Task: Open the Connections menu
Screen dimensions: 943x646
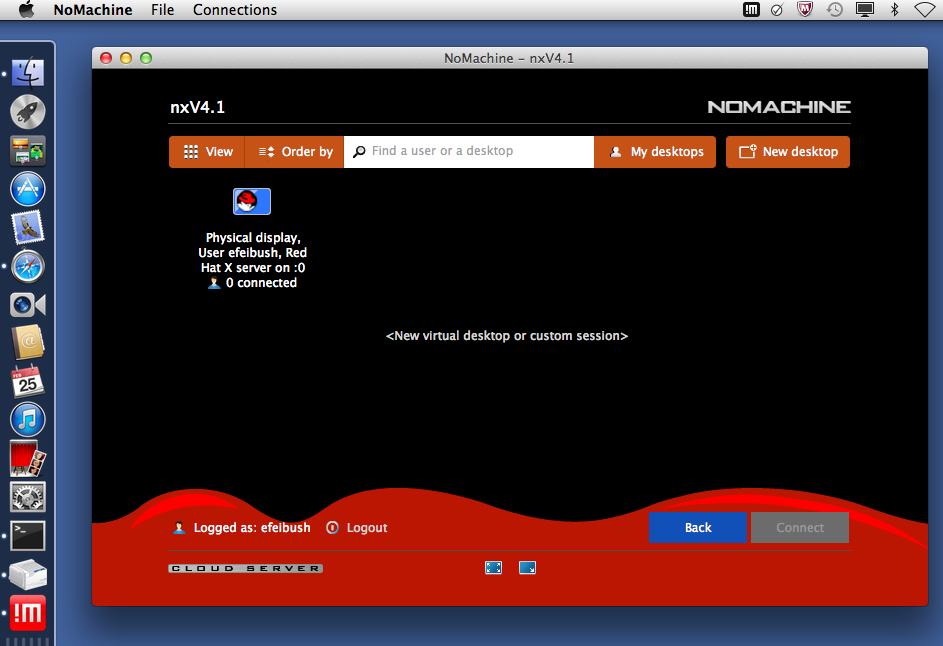Action: [235, 10]
